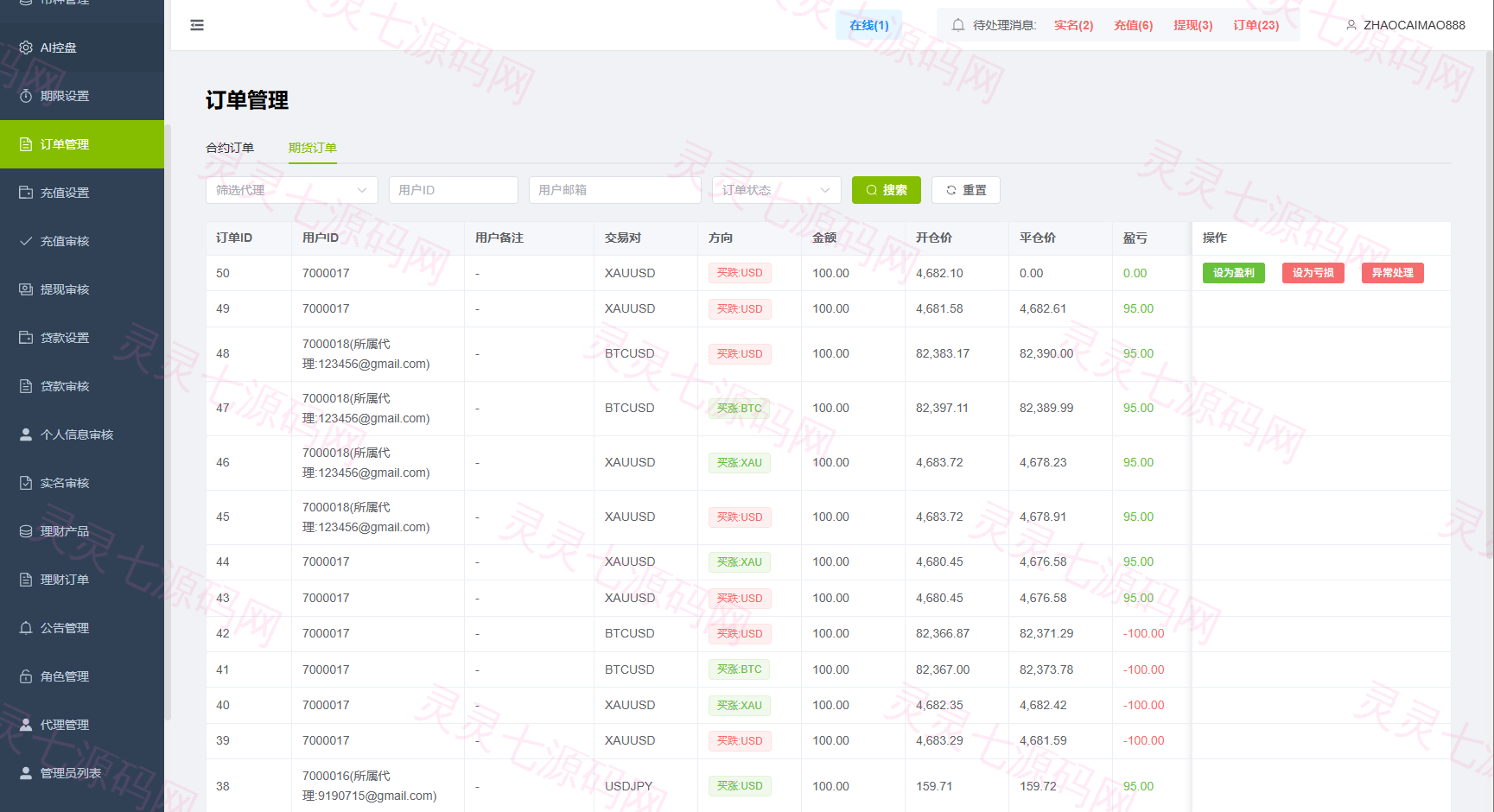Image resolution: width=1494 pixels, height=812 pixels.
Task: Set order 50 as loss with 设为亏损
Action: 1313,273
